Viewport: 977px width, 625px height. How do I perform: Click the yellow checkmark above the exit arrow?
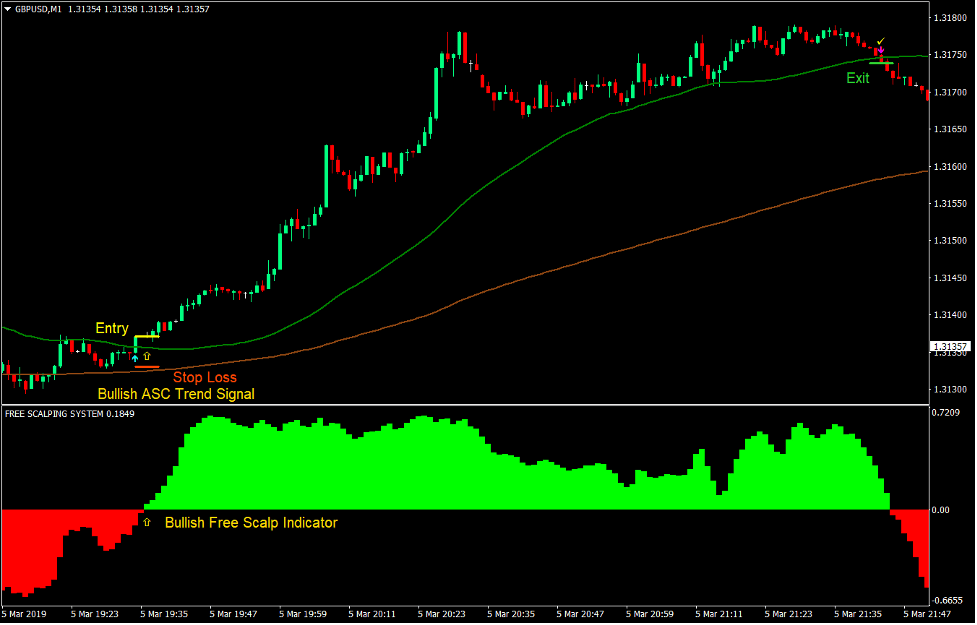(x=880, y=41)
